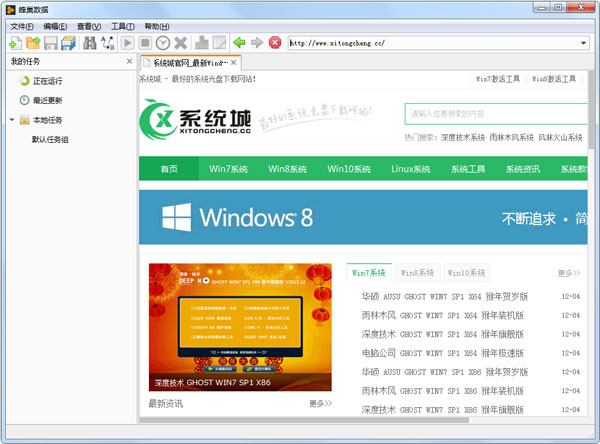Click hot search link 雨林木风系统
Image resolution: width=600 pixels, height=444 pixels.
pyautogui.click(x=512, y=137)
